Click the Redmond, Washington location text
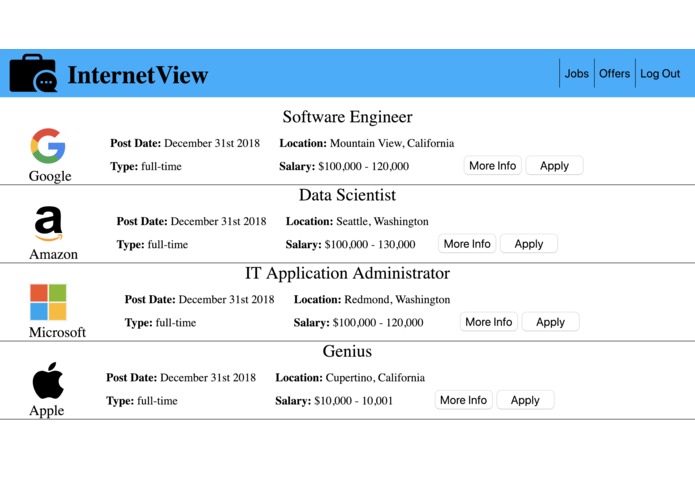Viewport: 695px width, 494px height. [x=397, y=300]
